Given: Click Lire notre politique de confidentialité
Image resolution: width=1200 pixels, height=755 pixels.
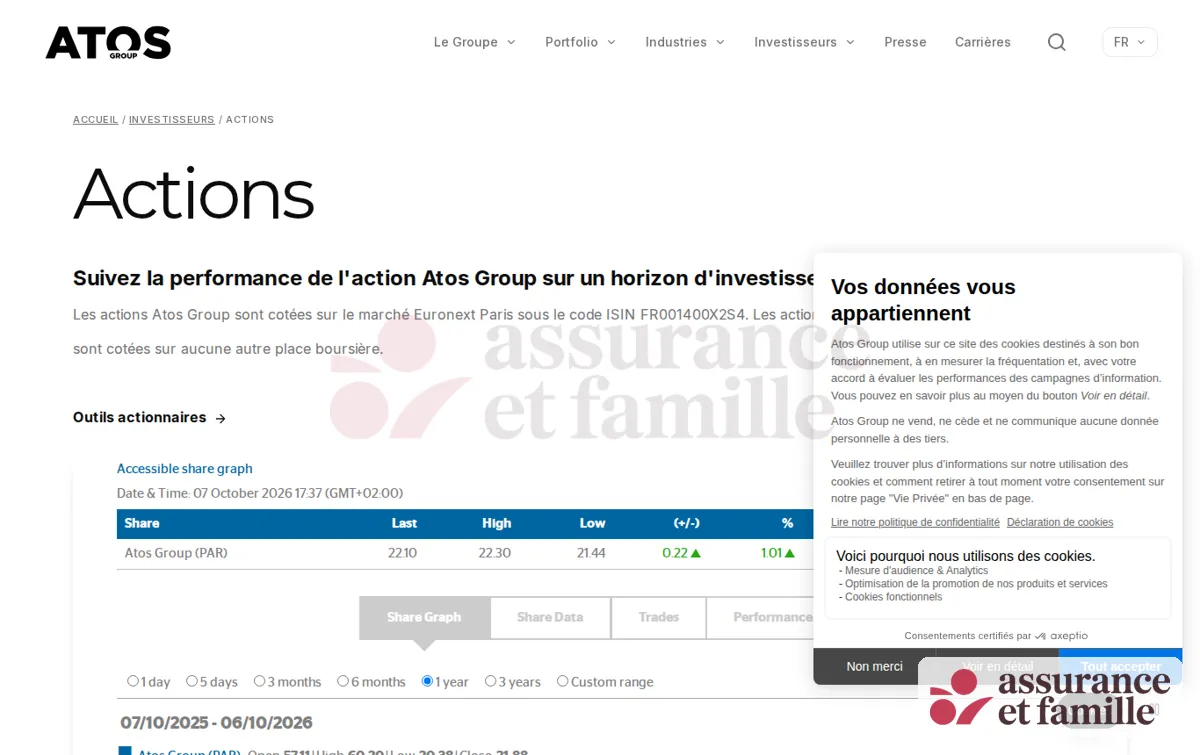Looking at the screenshot, I should pos(915,522).
